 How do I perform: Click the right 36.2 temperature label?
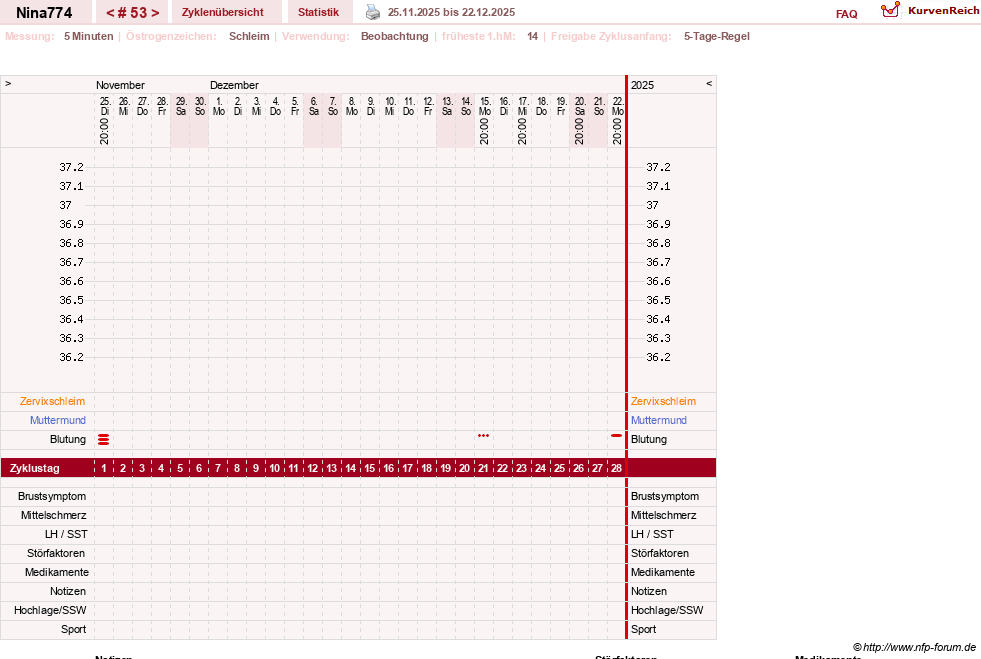658,357
